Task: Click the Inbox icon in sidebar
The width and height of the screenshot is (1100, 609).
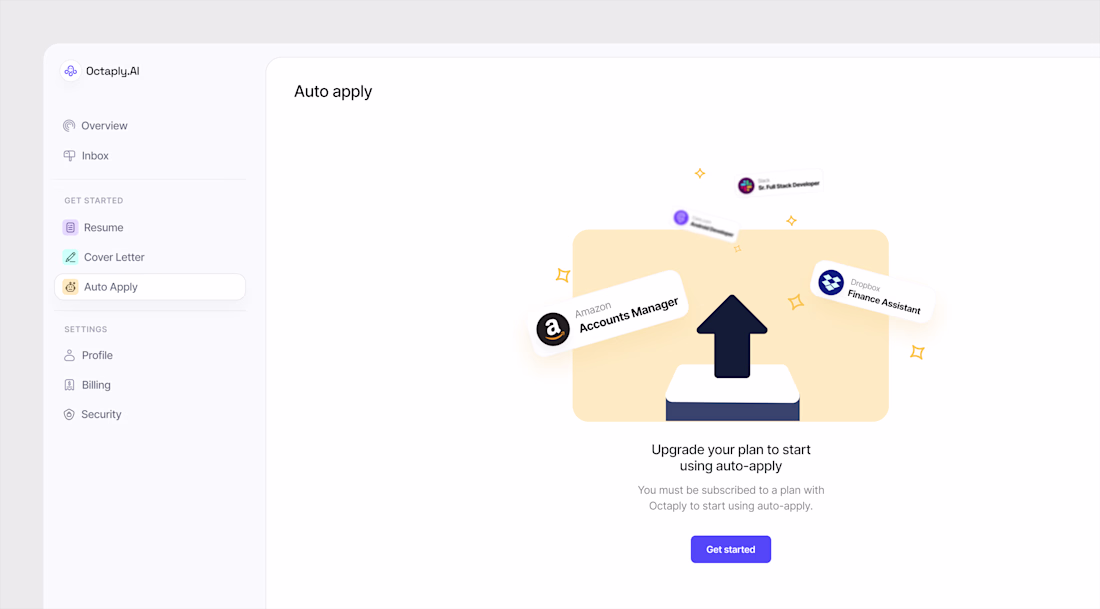Action: click(x=69, y=156)
